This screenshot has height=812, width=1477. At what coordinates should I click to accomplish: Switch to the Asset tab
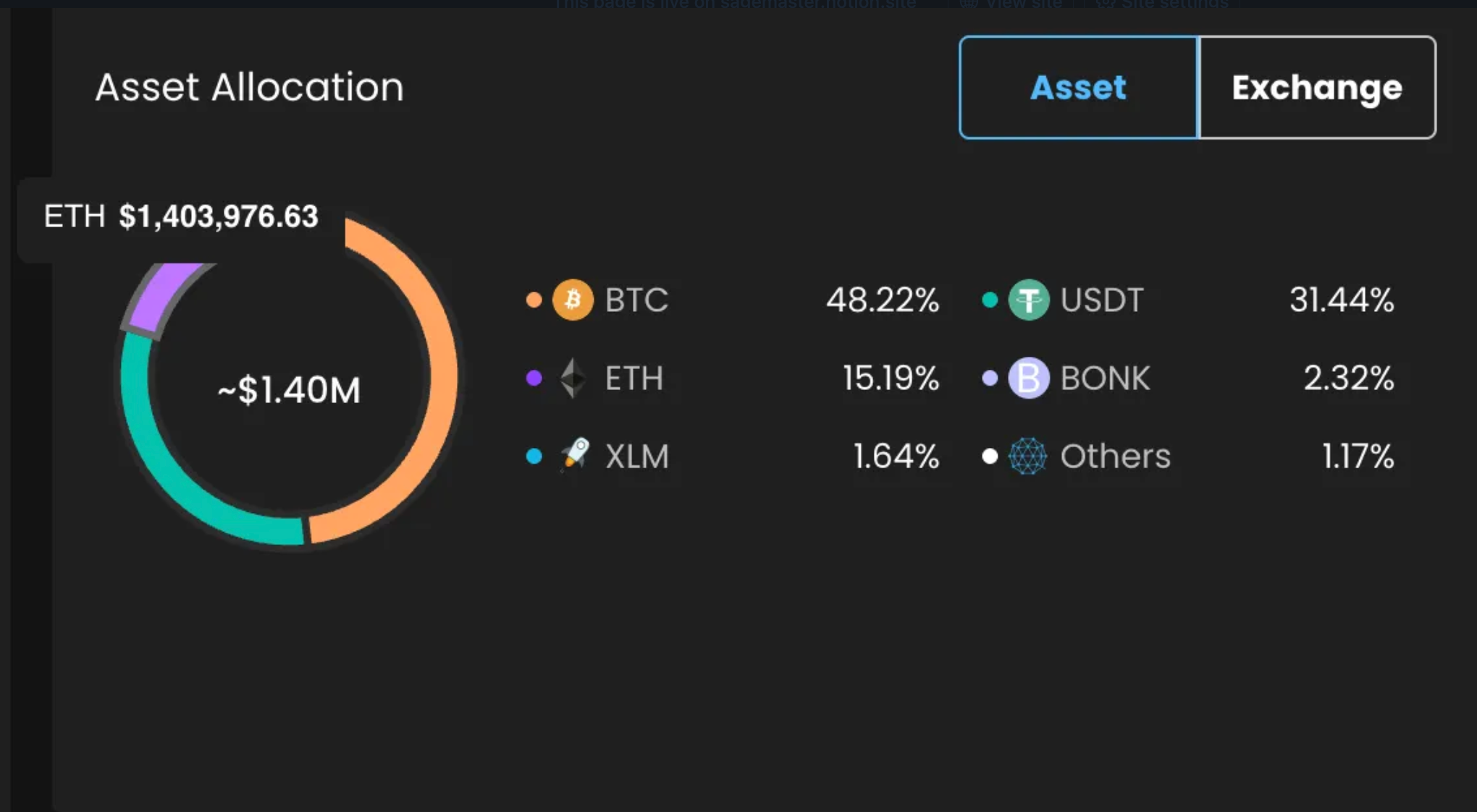tap(1079, 88)
